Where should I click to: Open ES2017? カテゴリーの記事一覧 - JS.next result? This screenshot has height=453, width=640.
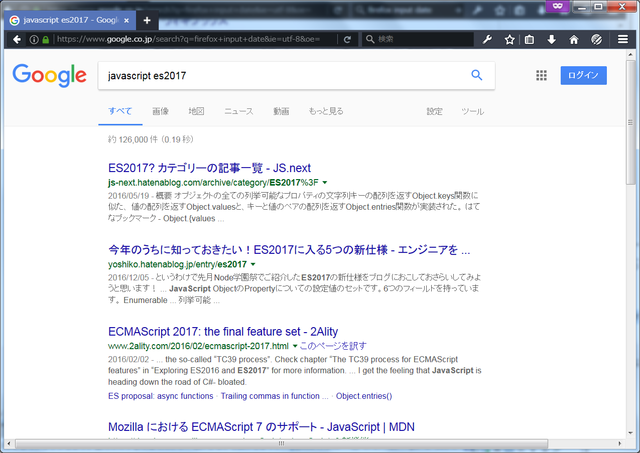209,168
